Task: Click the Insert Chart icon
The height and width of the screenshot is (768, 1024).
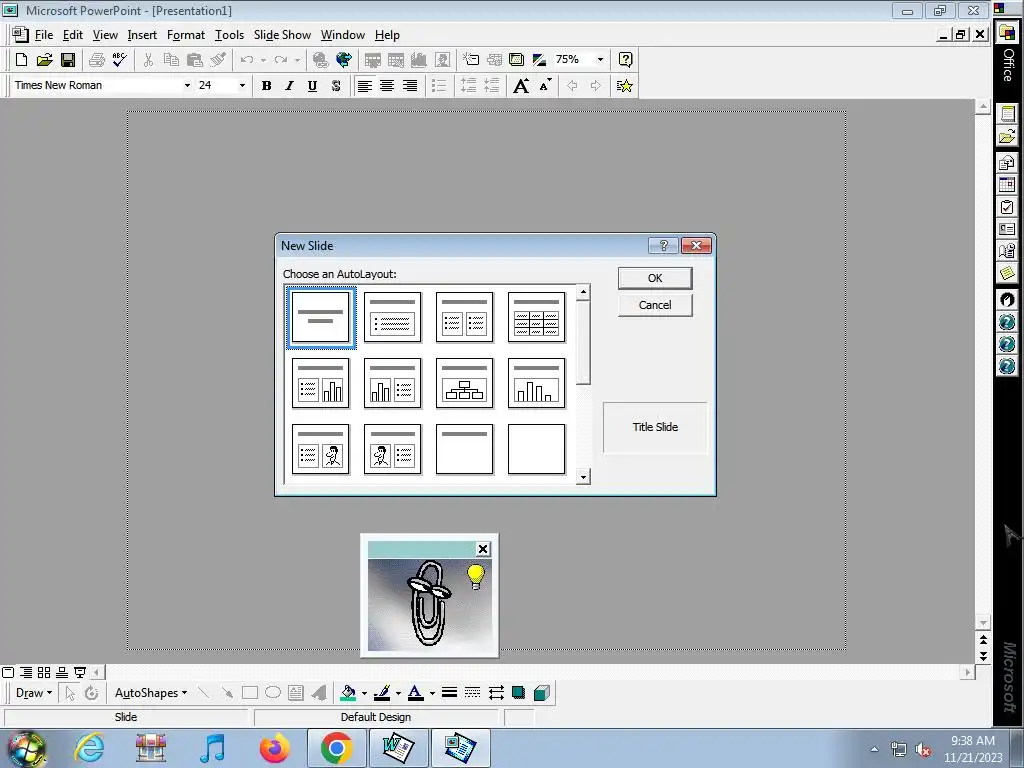Action: coord(419,60)
